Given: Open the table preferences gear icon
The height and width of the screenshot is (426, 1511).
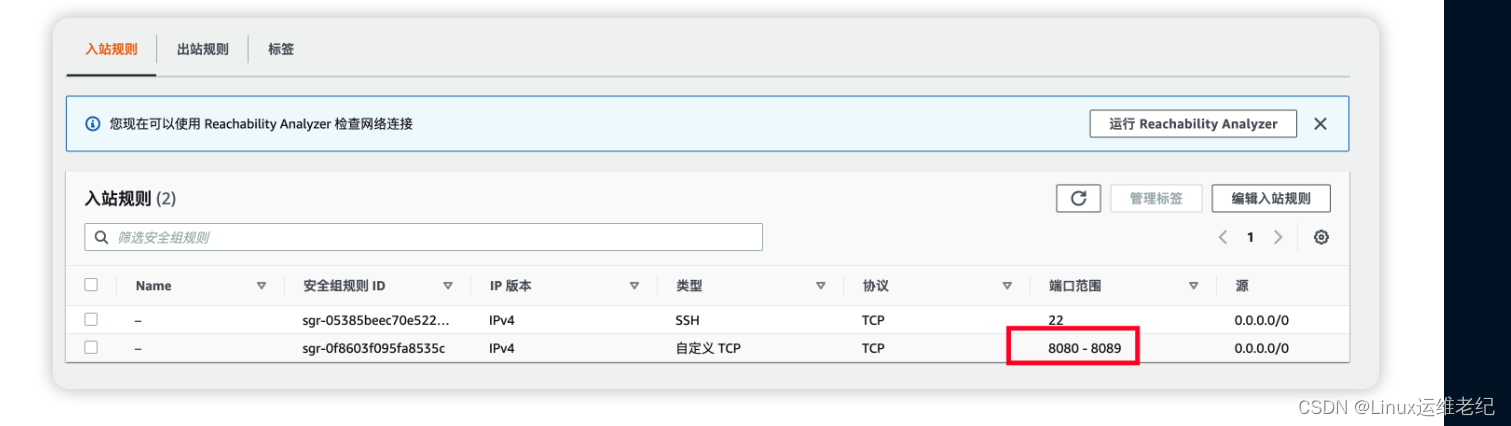Looking at the screenshot, I should [1321, 237].
